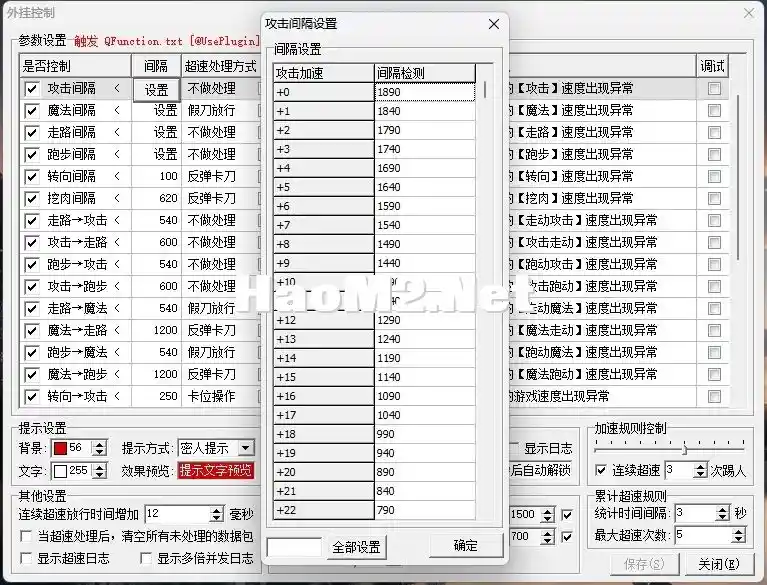767x585 pixels.
Task: Click the 提示文字预览 red preview
Action: tap(216, 471)
